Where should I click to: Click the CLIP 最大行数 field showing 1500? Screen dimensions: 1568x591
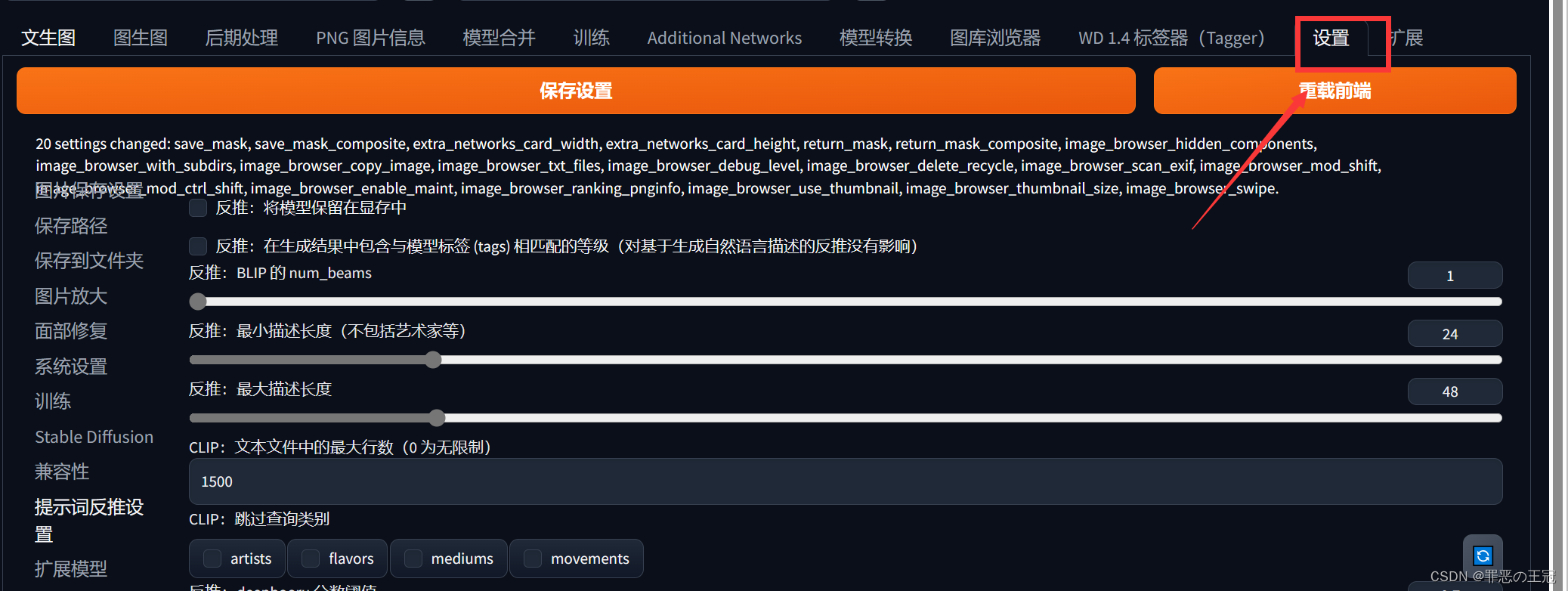846,481
